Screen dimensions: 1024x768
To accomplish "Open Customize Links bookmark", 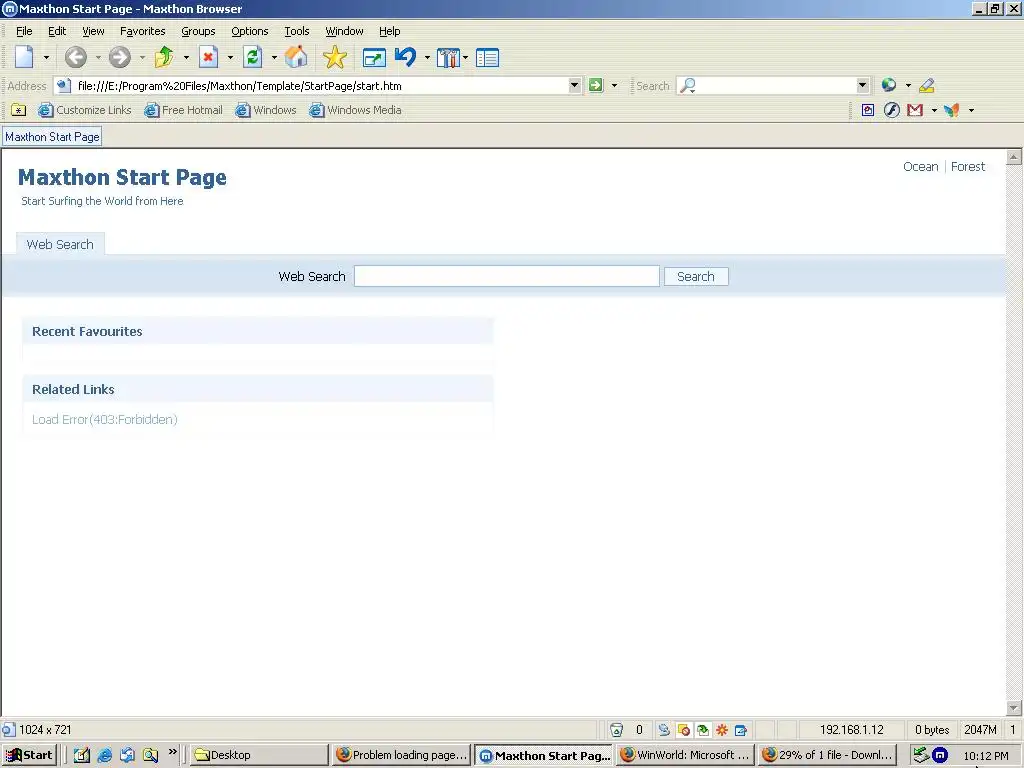I will coord(85,110).
